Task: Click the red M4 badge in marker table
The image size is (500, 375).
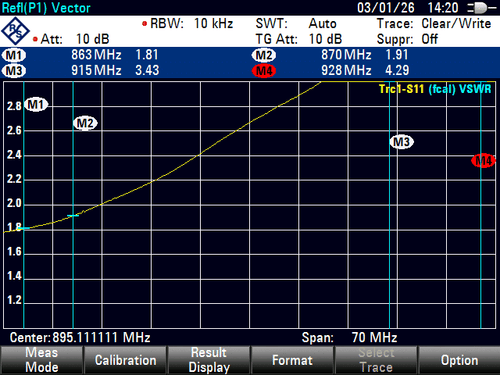Action: [x=264, y=71]
